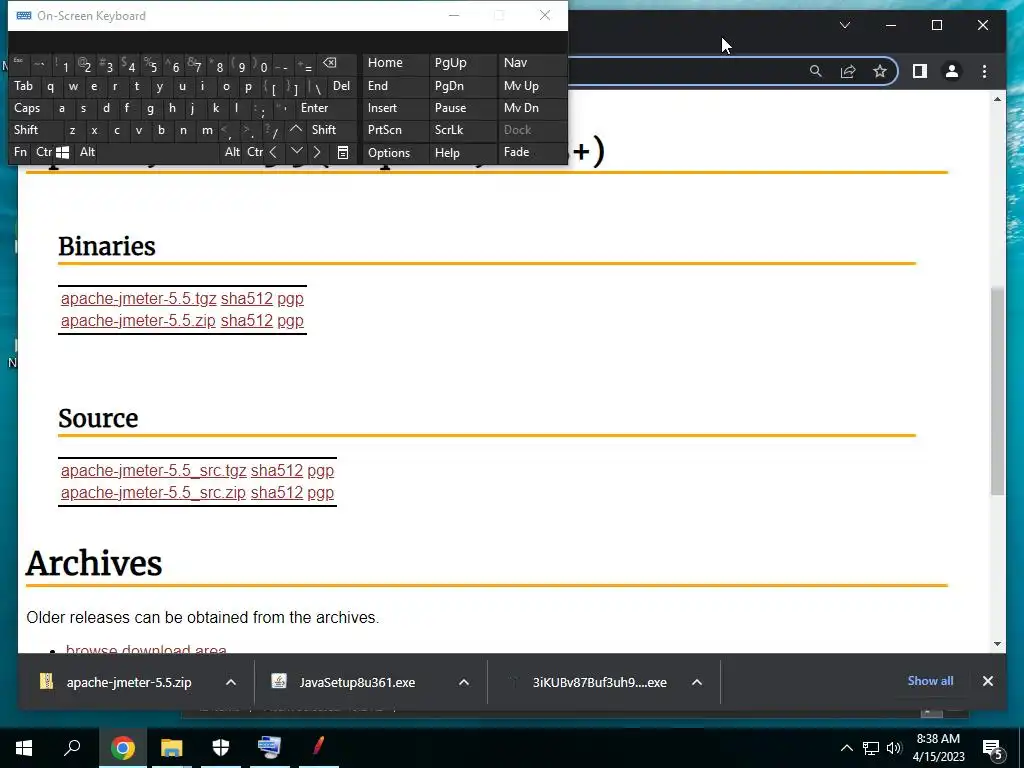Expand options for apache-jmeter-5.5.zip download
1024x768 pixels.
(x=231, y=682)
